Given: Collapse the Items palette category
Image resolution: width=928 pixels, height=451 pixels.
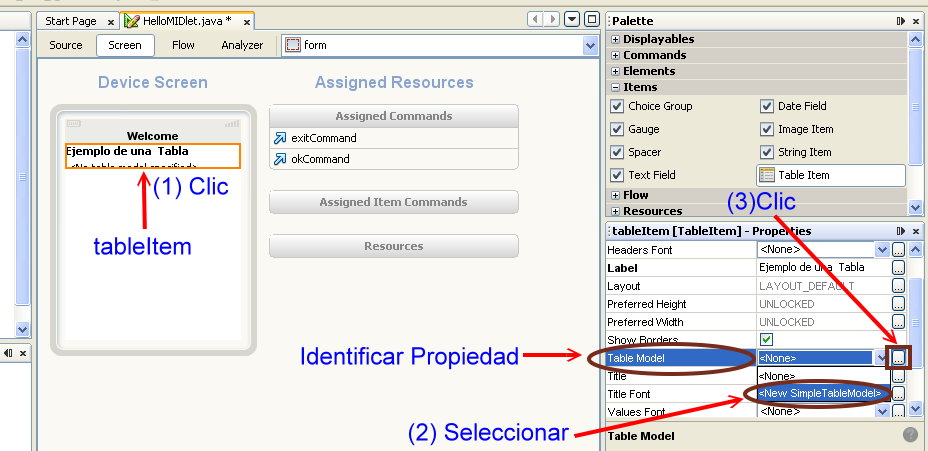Looking at the screenshot, I should (616, 87).
